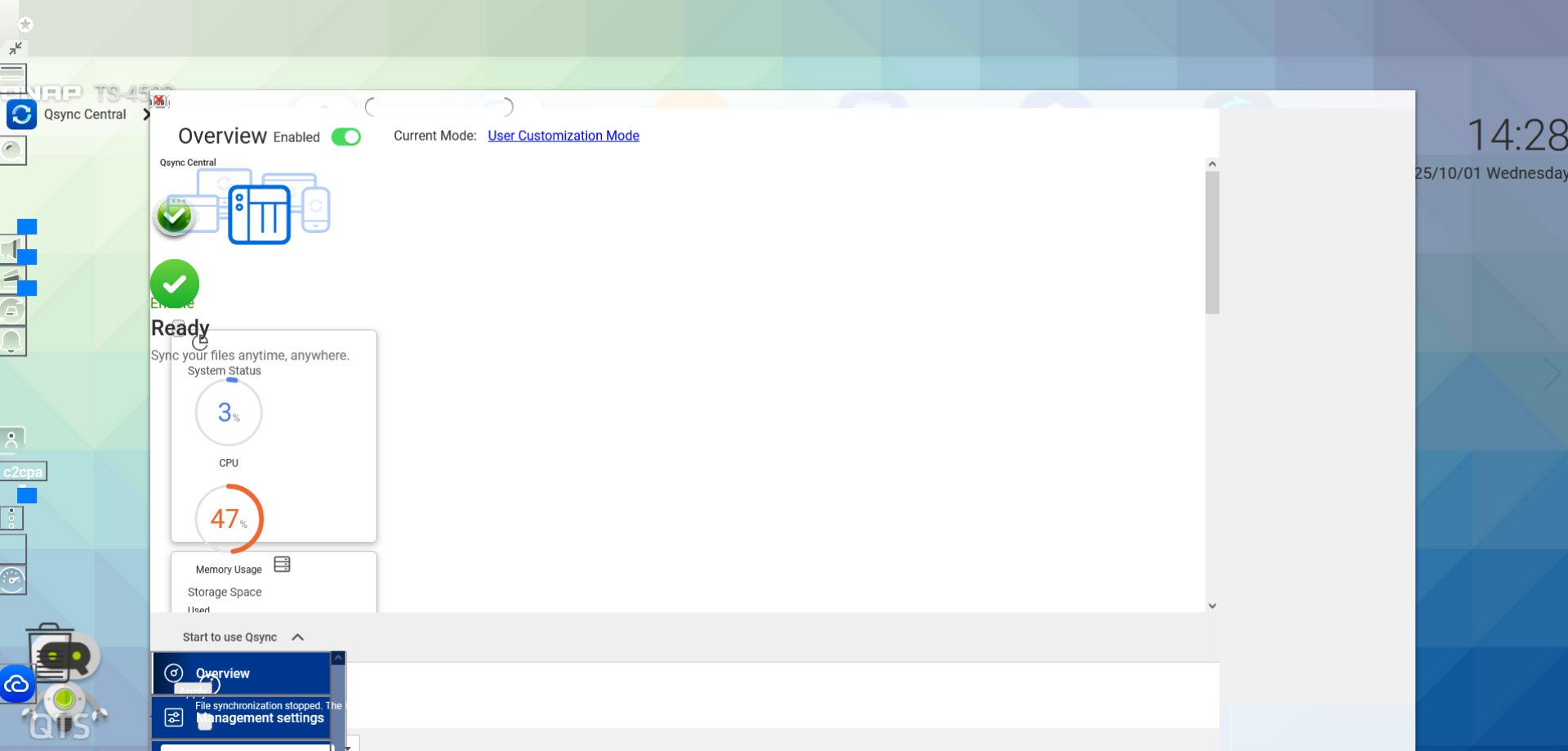The image size is (1568, 751).
Task: Click the desktop next-page arrow on right
Action: (1552, 375)
